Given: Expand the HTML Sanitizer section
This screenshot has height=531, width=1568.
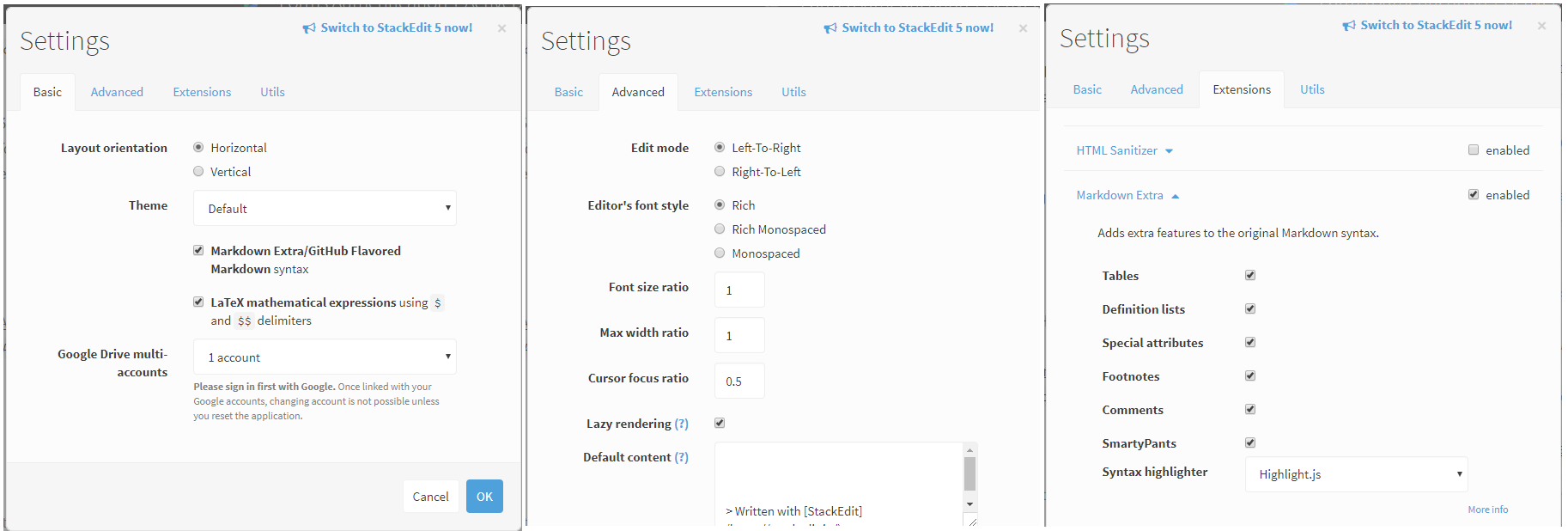Looking at the screenshot, I should [x=1169, y=150].
